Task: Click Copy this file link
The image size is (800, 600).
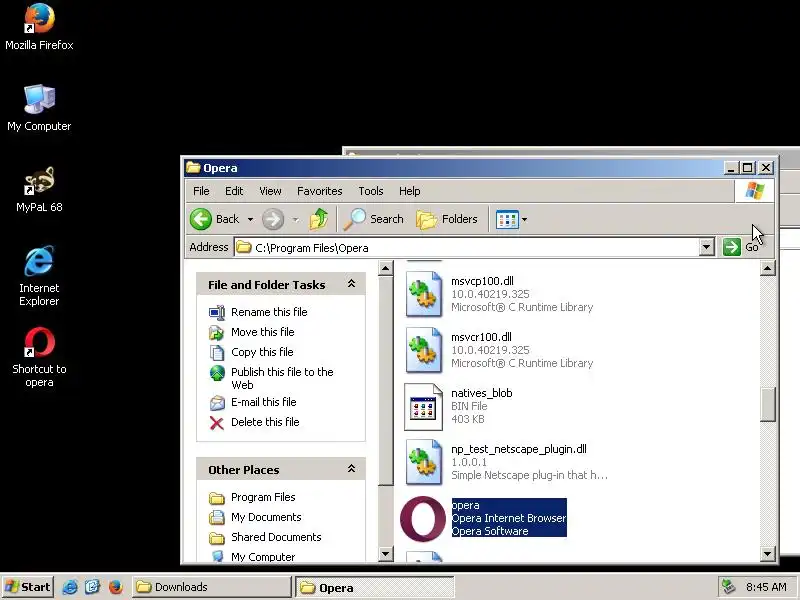Action: pyautogui.click(x=262, y=352)
